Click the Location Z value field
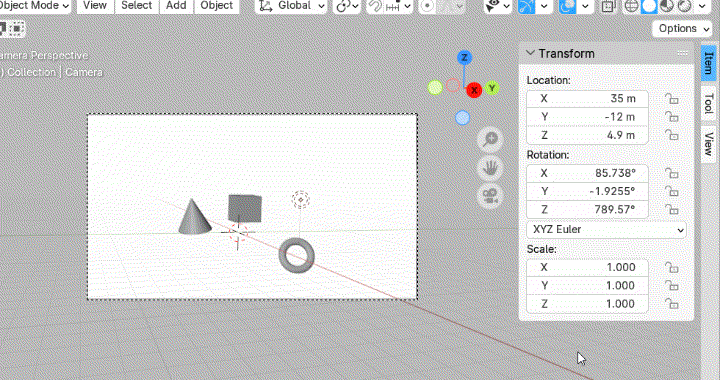 pyautogui.click(x=587, y=135)
